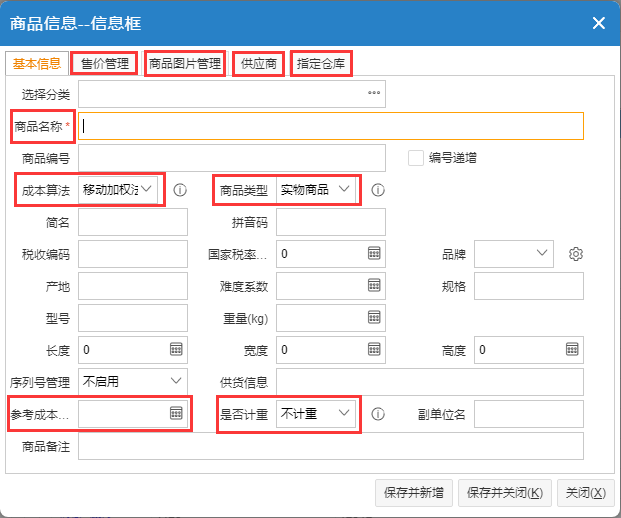Open calculator for 国家税率 field
This screenshot has width=621, height=518.
[374, 253]
